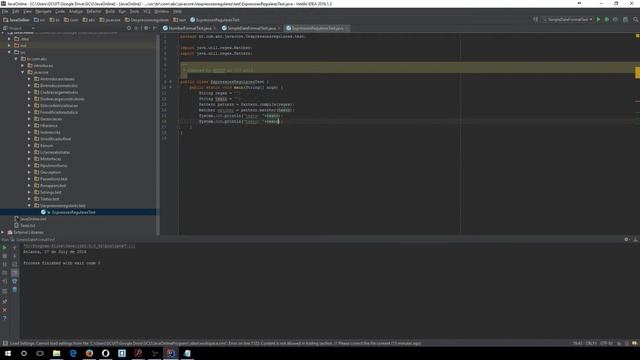Open Run panel help question mark
Image resolution: width=640 pixels, height=360 pixels.
4,318
